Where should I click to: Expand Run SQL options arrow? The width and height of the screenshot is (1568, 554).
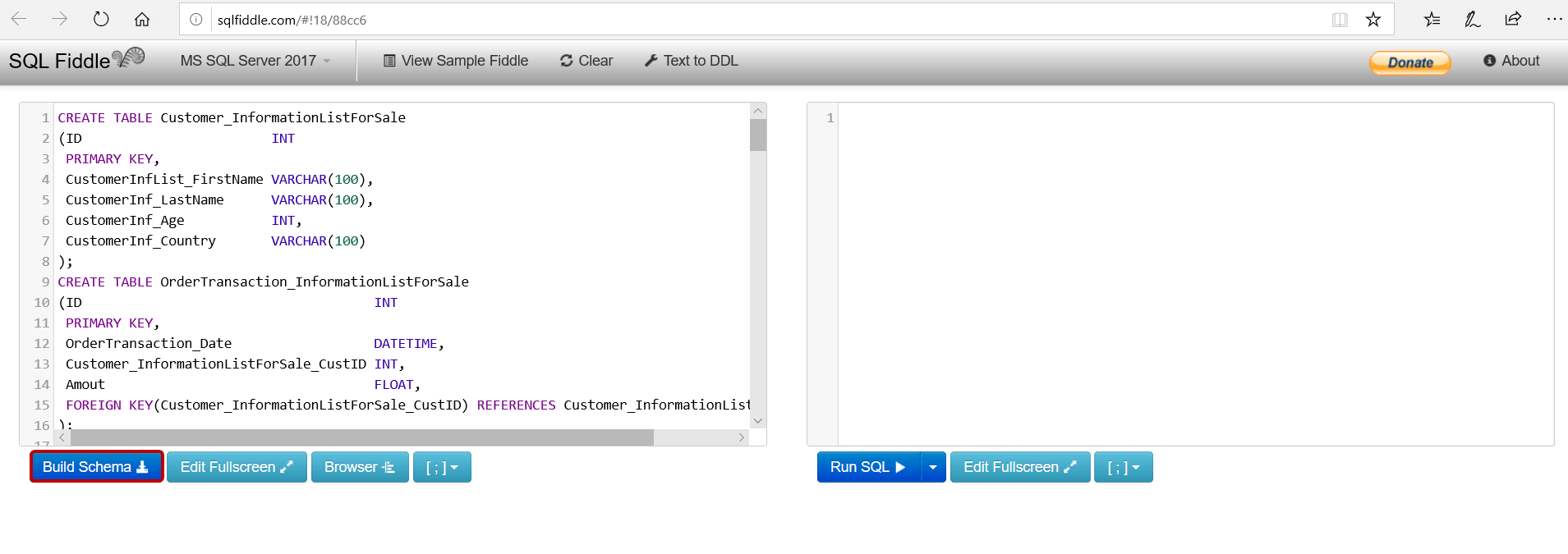933,467
